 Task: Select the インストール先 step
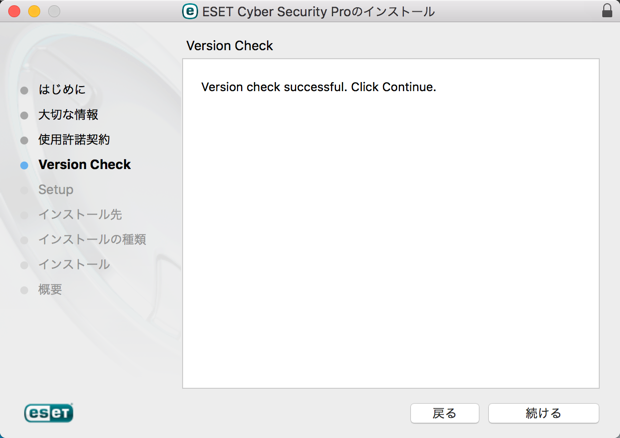click(x=80, y=214)
